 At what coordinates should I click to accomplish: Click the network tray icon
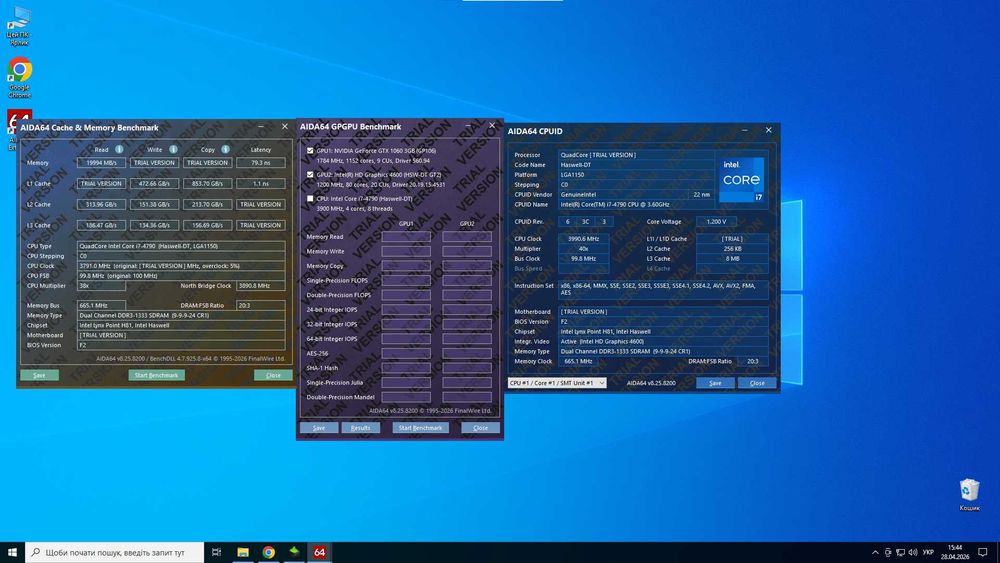pos(900,552)
